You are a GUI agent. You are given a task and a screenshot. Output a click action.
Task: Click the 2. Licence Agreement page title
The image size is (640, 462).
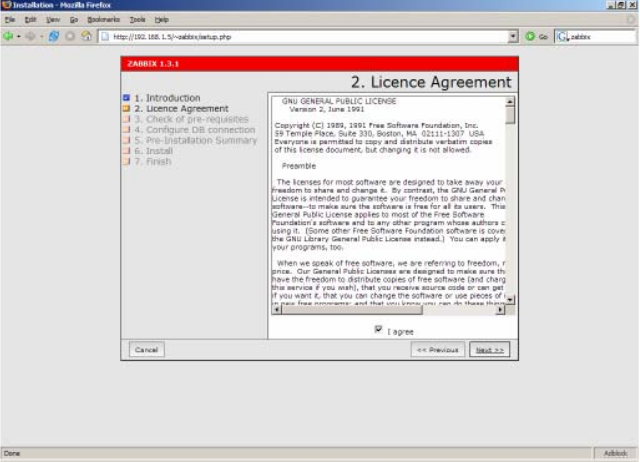(431, 82)
